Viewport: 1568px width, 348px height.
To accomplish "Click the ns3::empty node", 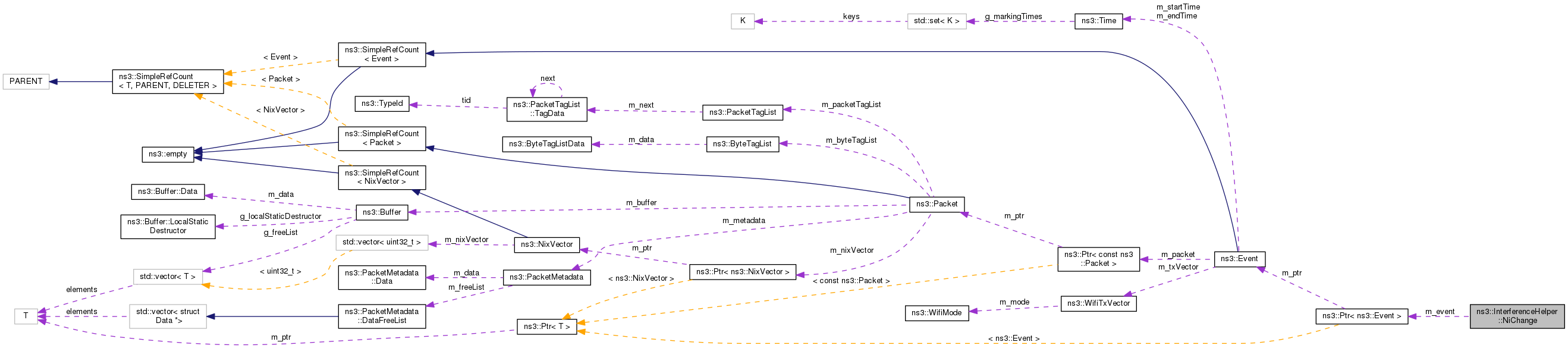I will tap(168, 154).
